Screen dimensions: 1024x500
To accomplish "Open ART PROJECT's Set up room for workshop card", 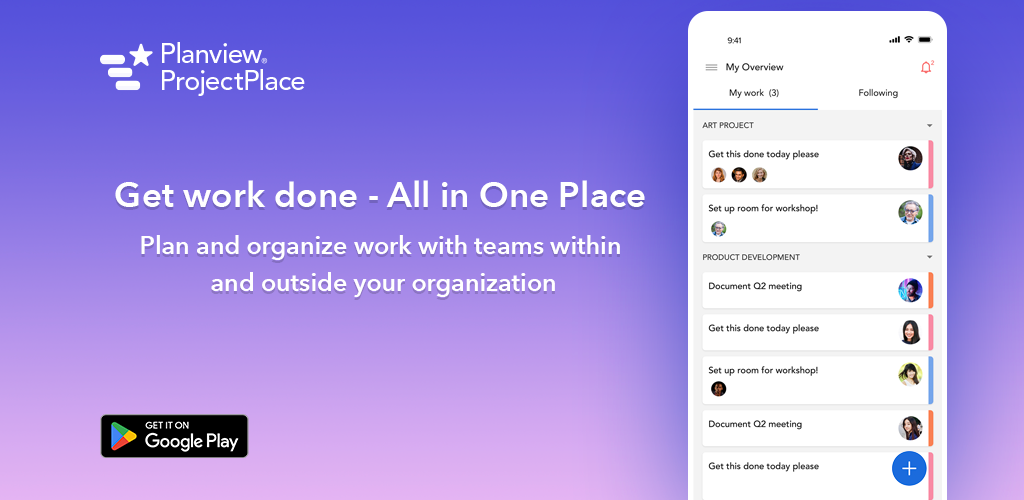I will coord(818,218).
